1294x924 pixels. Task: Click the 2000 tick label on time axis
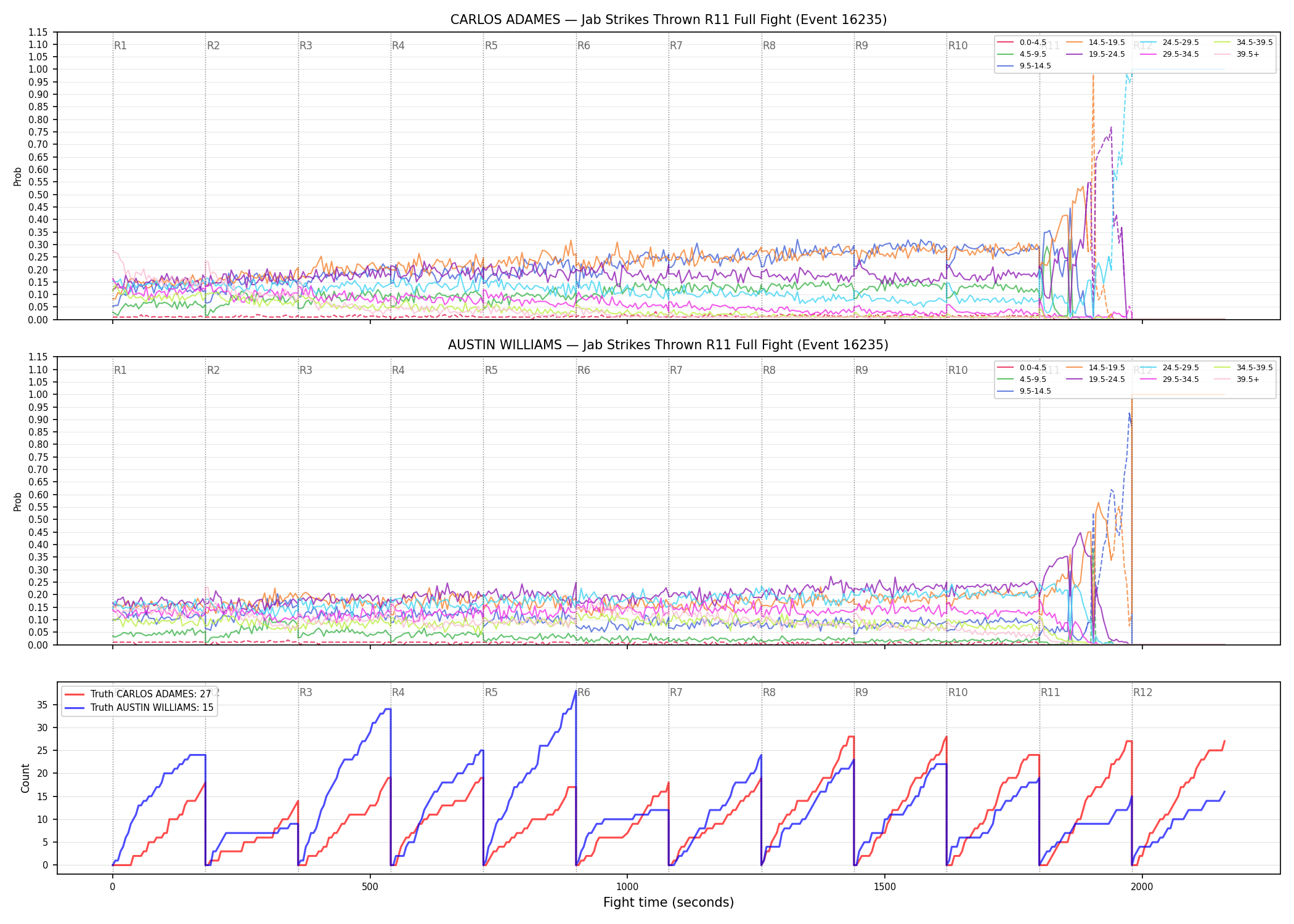(1142, 887)
